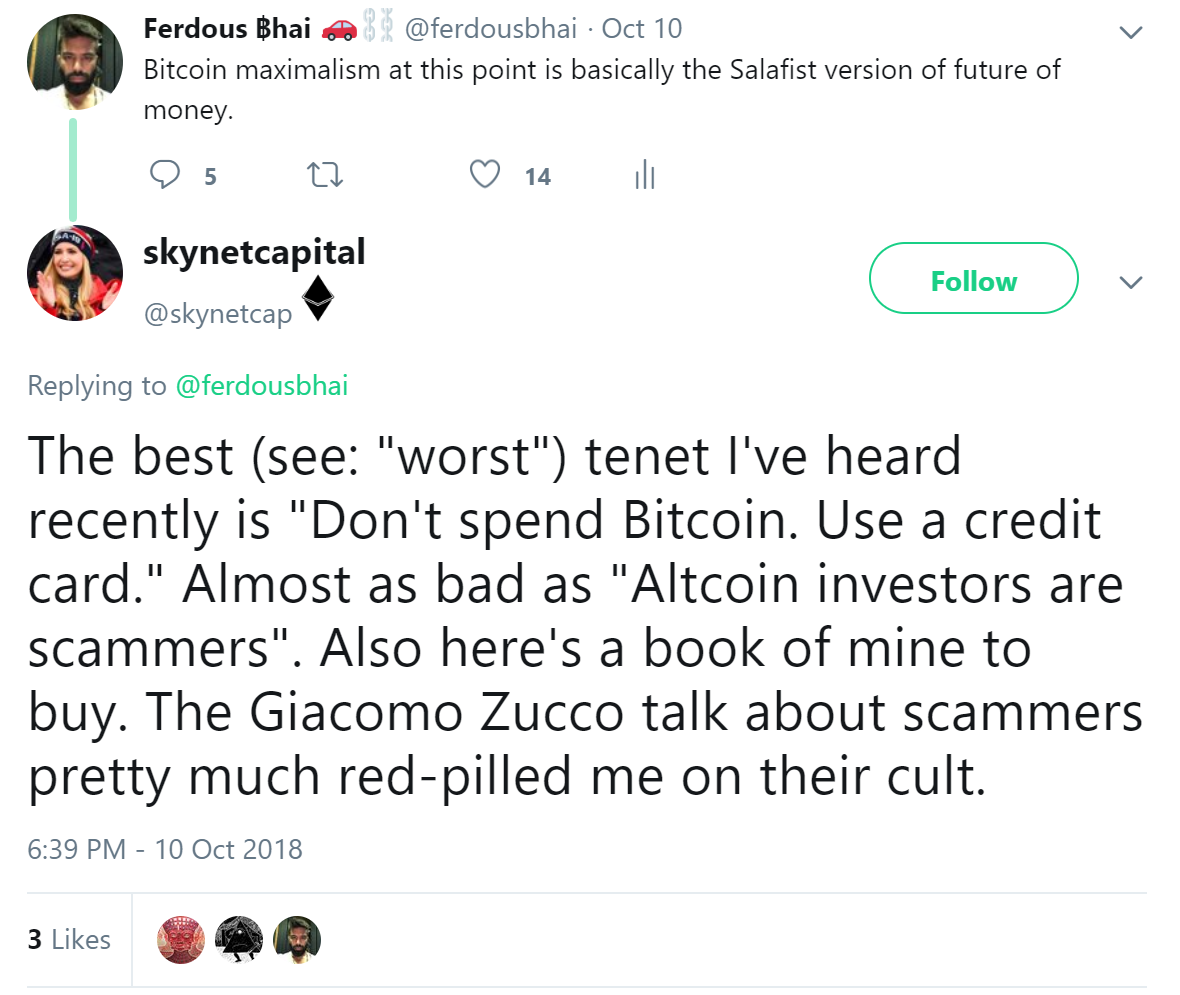Click the red mask liker avatar

181,939
